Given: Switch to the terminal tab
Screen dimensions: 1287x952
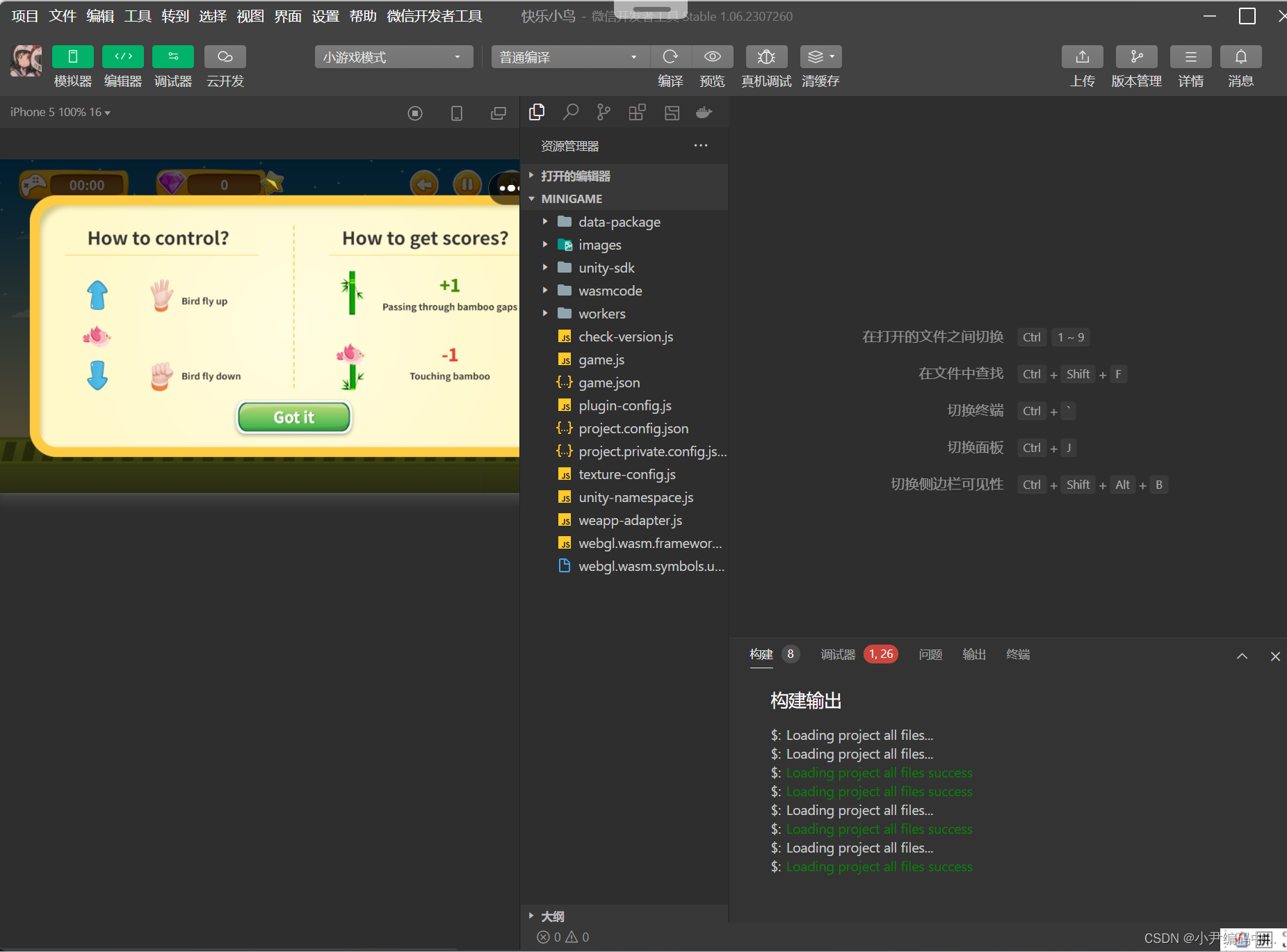Looking at the screenshot, I should pos(1018,654).
